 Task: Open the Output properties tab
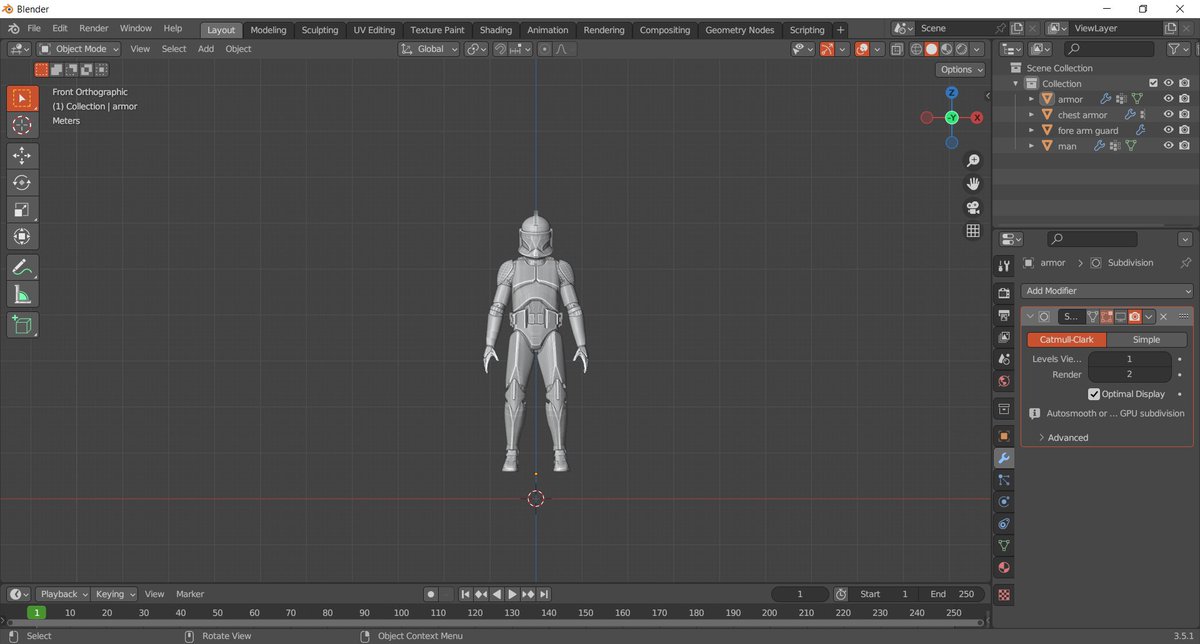pyautogui.click(x=1004, y=315)
